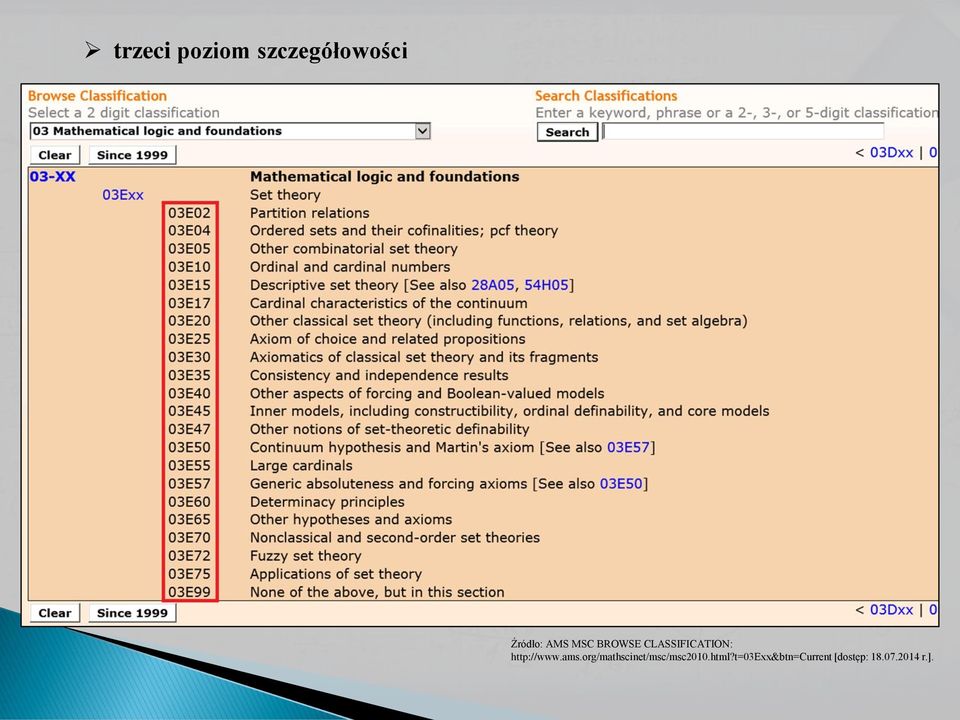The width and height of the screenshot is (960, 720).
Task: Click the top Clear button
Action: coord(55,155)
